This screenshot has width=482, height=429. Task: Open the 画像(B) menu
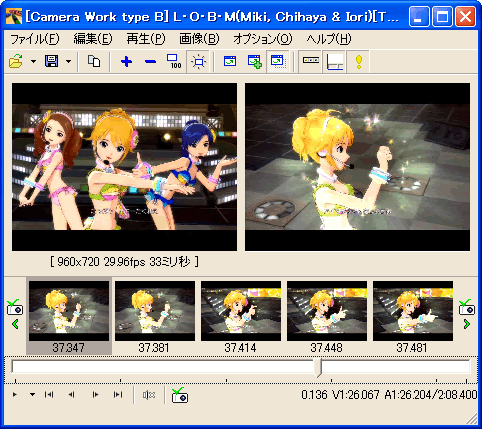click(x=199, y=39)
